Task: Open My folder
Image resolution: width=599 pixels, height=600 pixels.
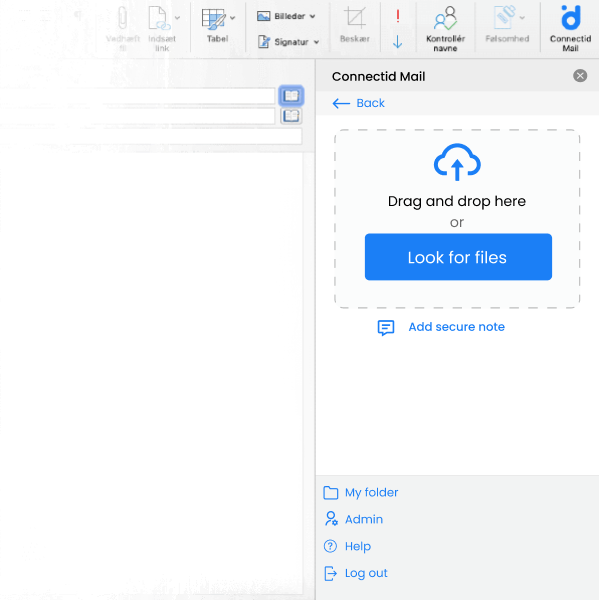Action: pyautogui.click(x=371, y=492)
